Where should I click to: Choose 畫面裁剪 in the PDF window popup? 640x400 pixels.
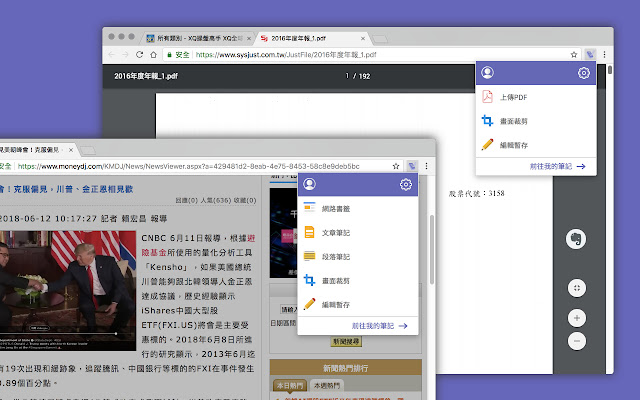(513, 121)
